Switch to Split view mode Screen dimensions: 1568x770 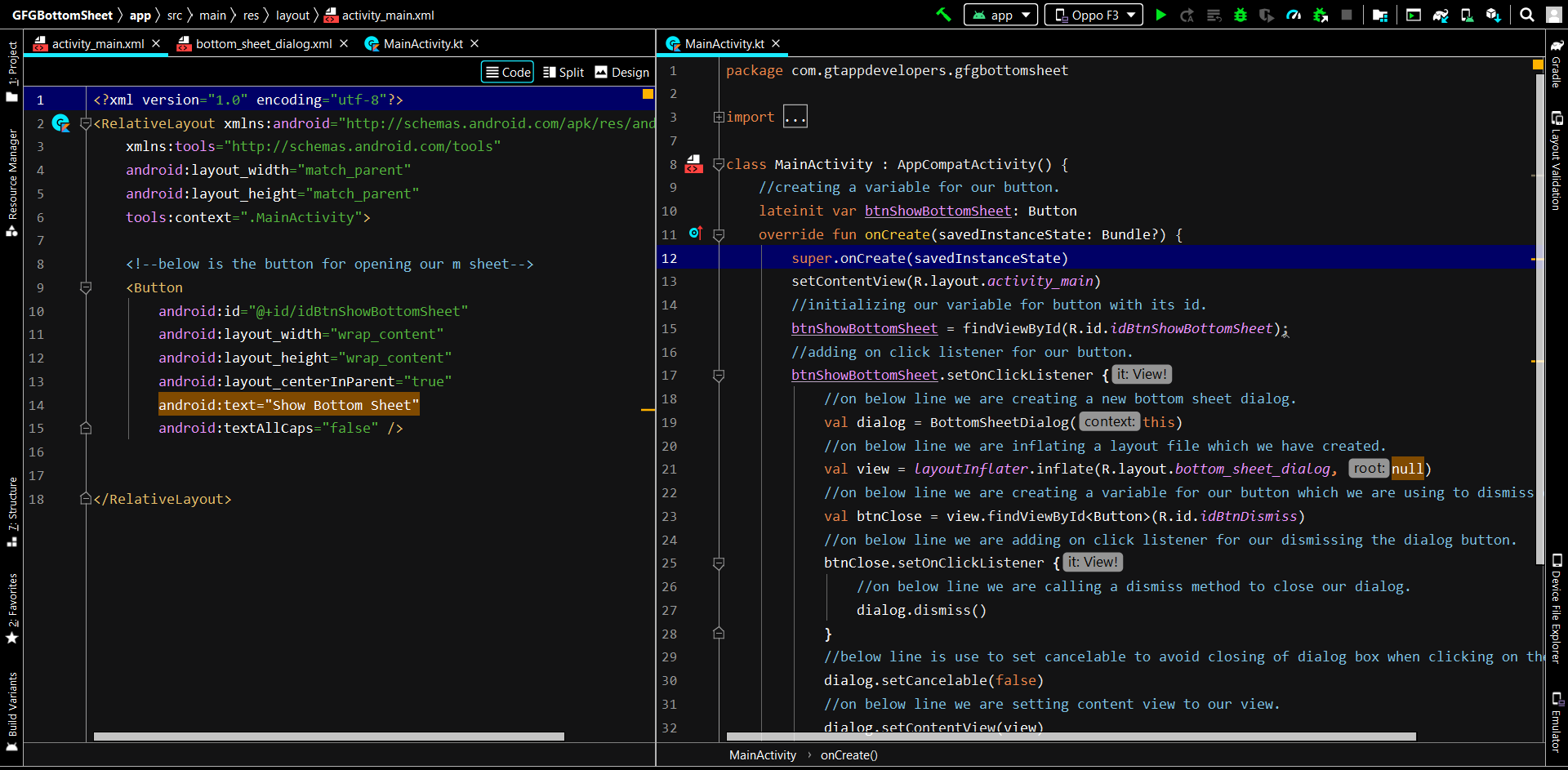[x=563, y=72]
